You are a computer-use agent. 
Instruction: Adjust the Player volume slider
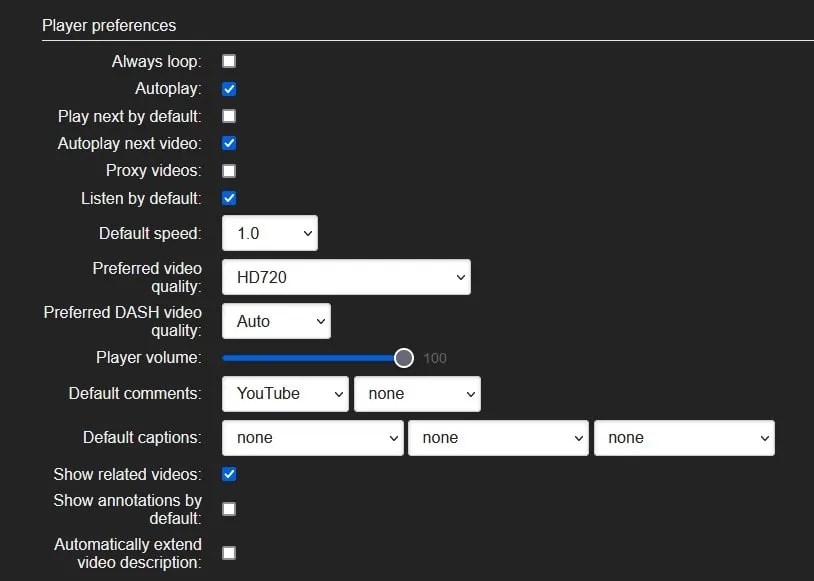tap(403, 357)
